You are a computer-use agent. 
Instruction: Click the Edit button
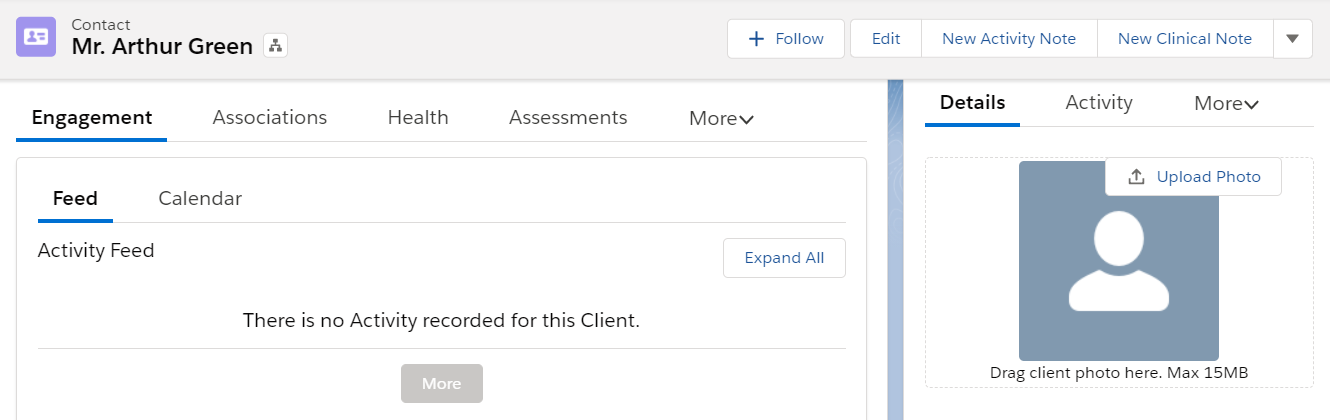(x=886, y=39)
